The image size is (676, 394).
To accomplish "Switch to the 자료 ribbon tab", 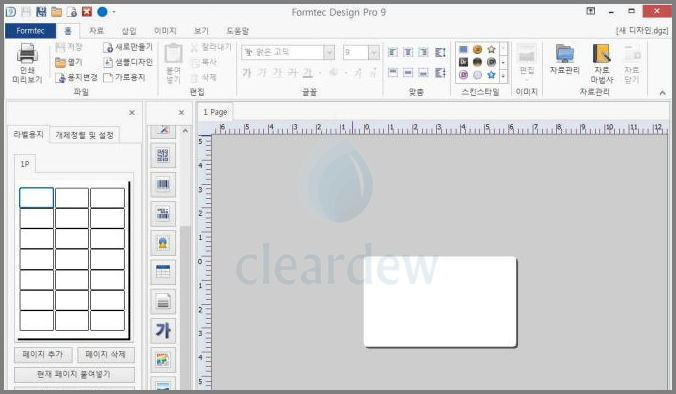I will tap(97, 31).
